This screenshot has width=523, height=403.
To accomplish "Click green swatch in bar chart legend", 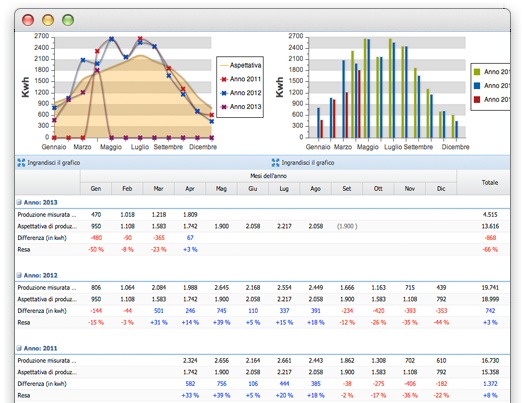I will (x=477, y=72).
